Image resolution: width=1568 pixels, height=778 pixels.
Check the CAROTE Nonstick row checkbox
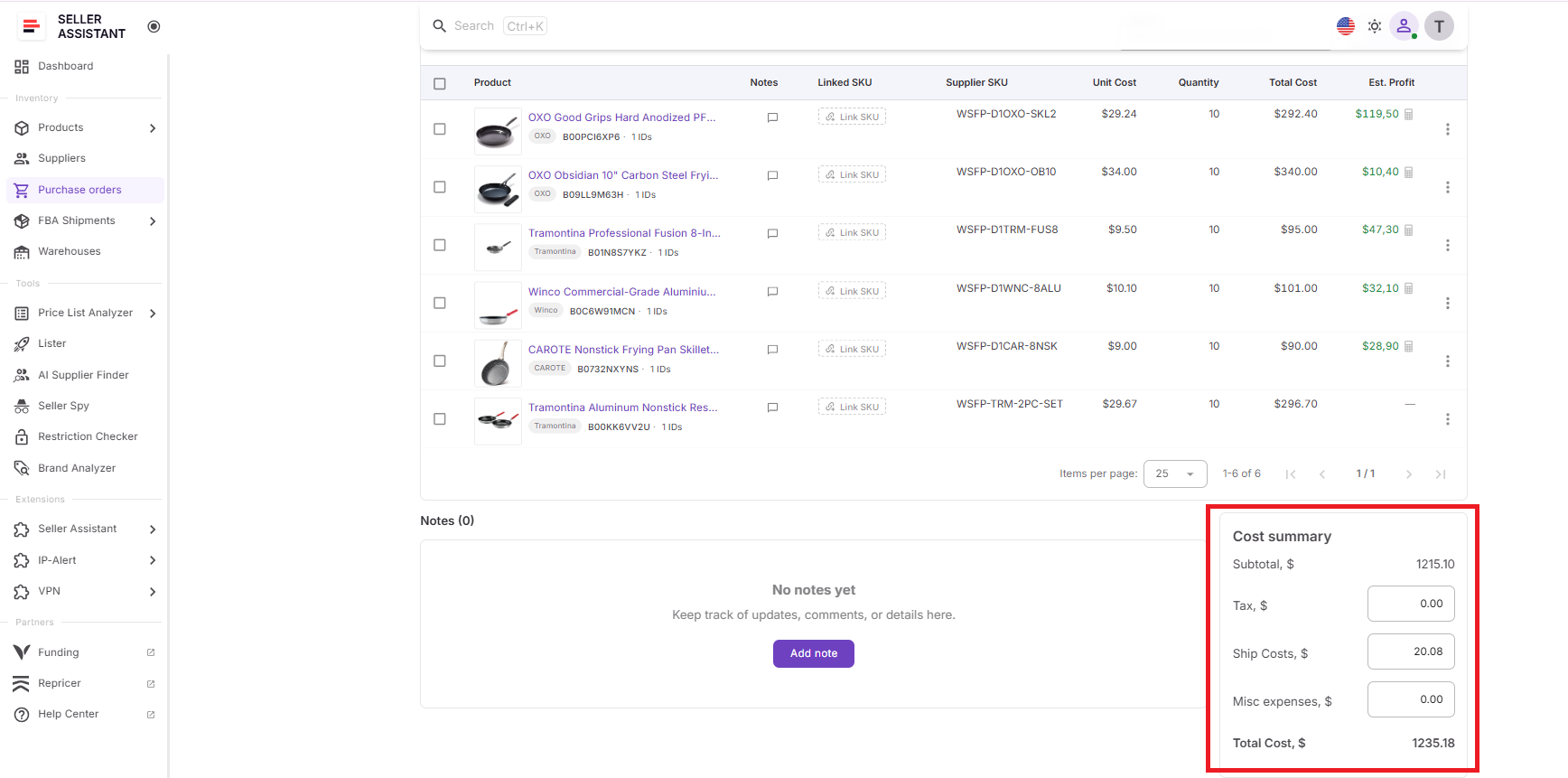[x=440, y=361]
